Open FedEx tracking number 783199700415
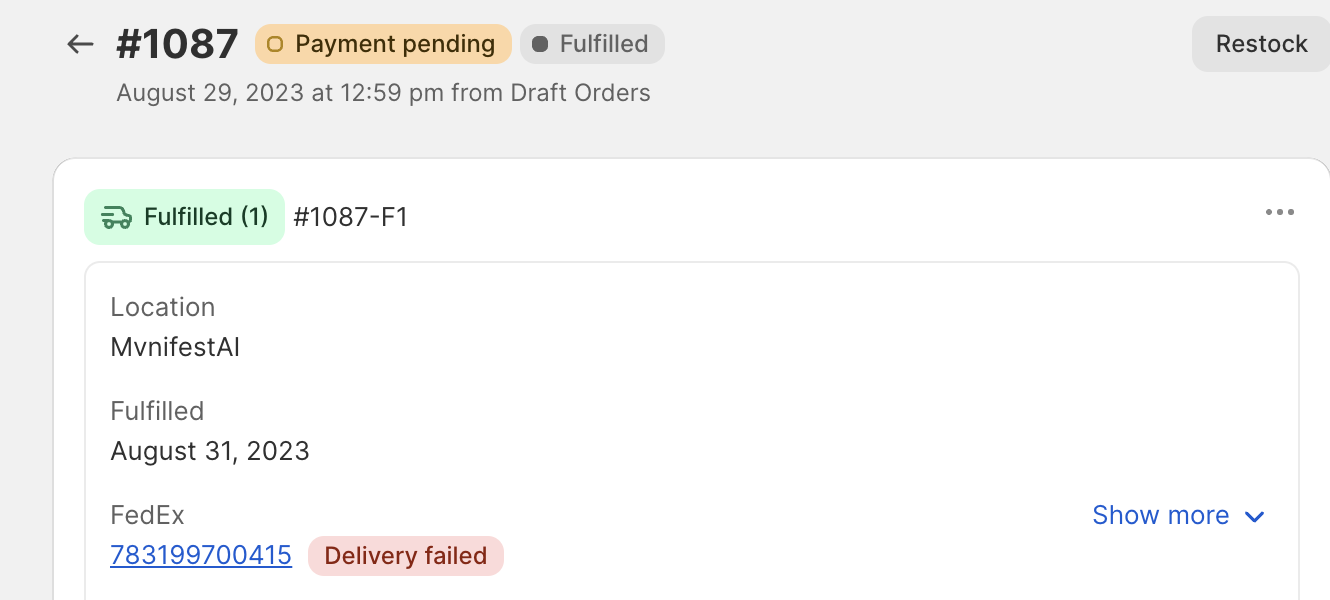The height and width of the screenshot is (600, 1330). (x=201, y=555)
